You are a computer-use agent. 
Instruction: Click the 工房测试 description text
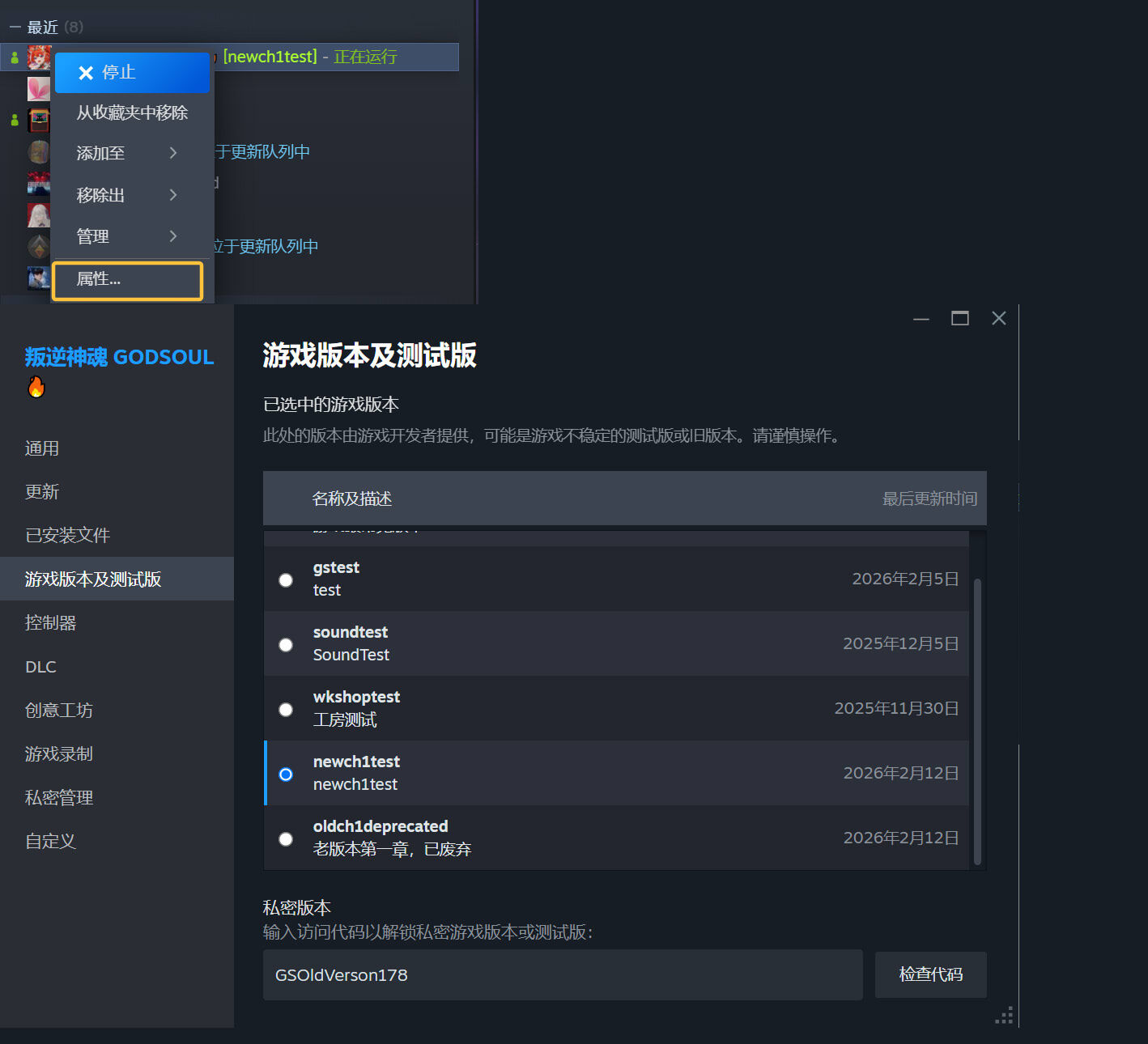pos(345,719)
